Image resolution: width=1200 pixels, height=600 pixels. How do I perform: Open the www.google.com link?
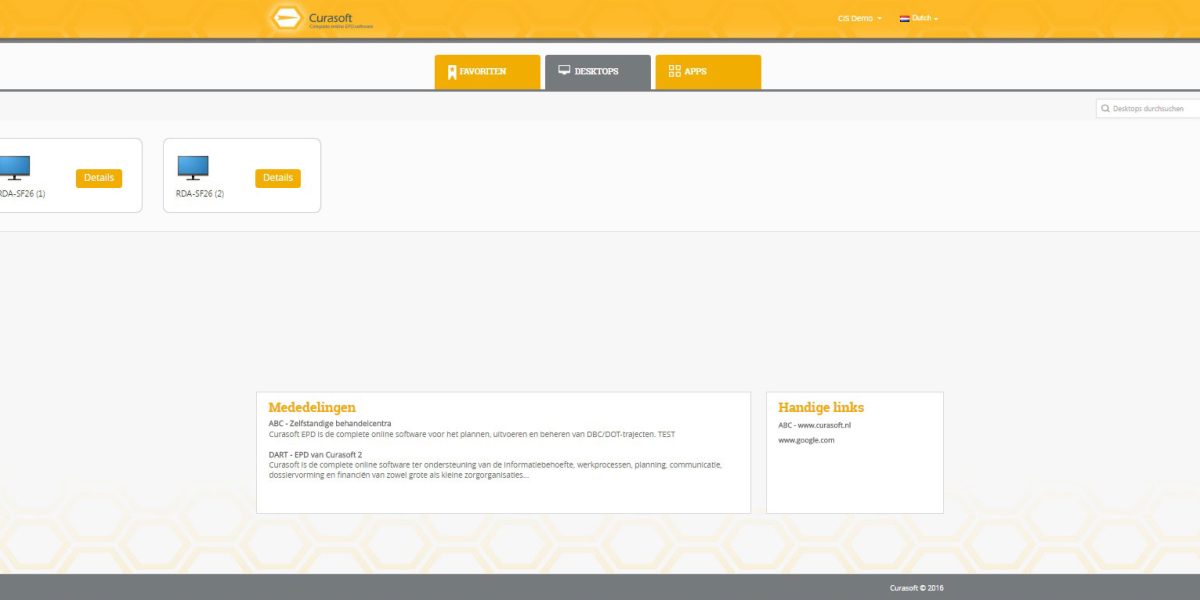coord(806,440)
